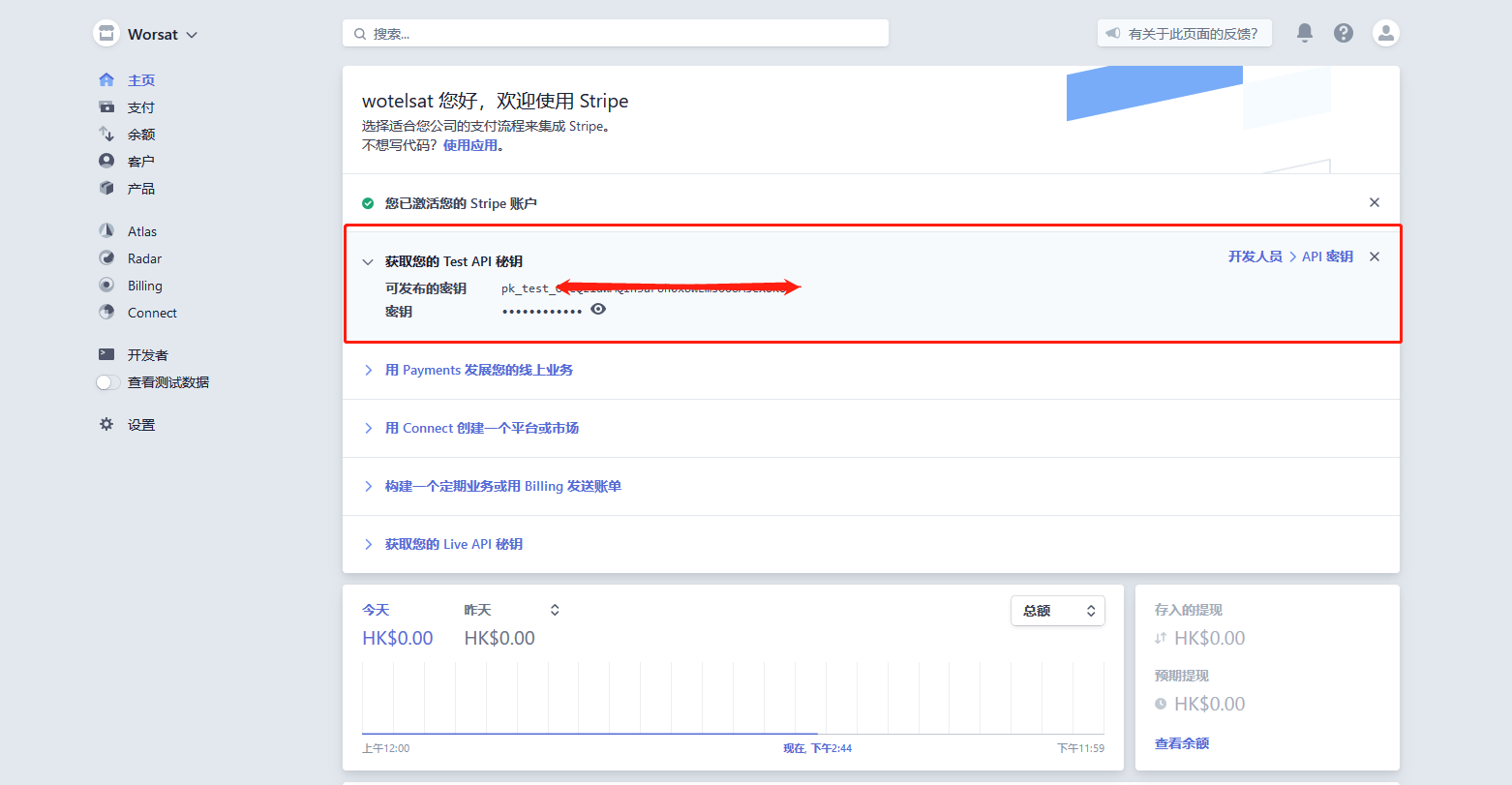Open the 总额 metric dropdown

pyautogui.click(x=1058, y=611)
